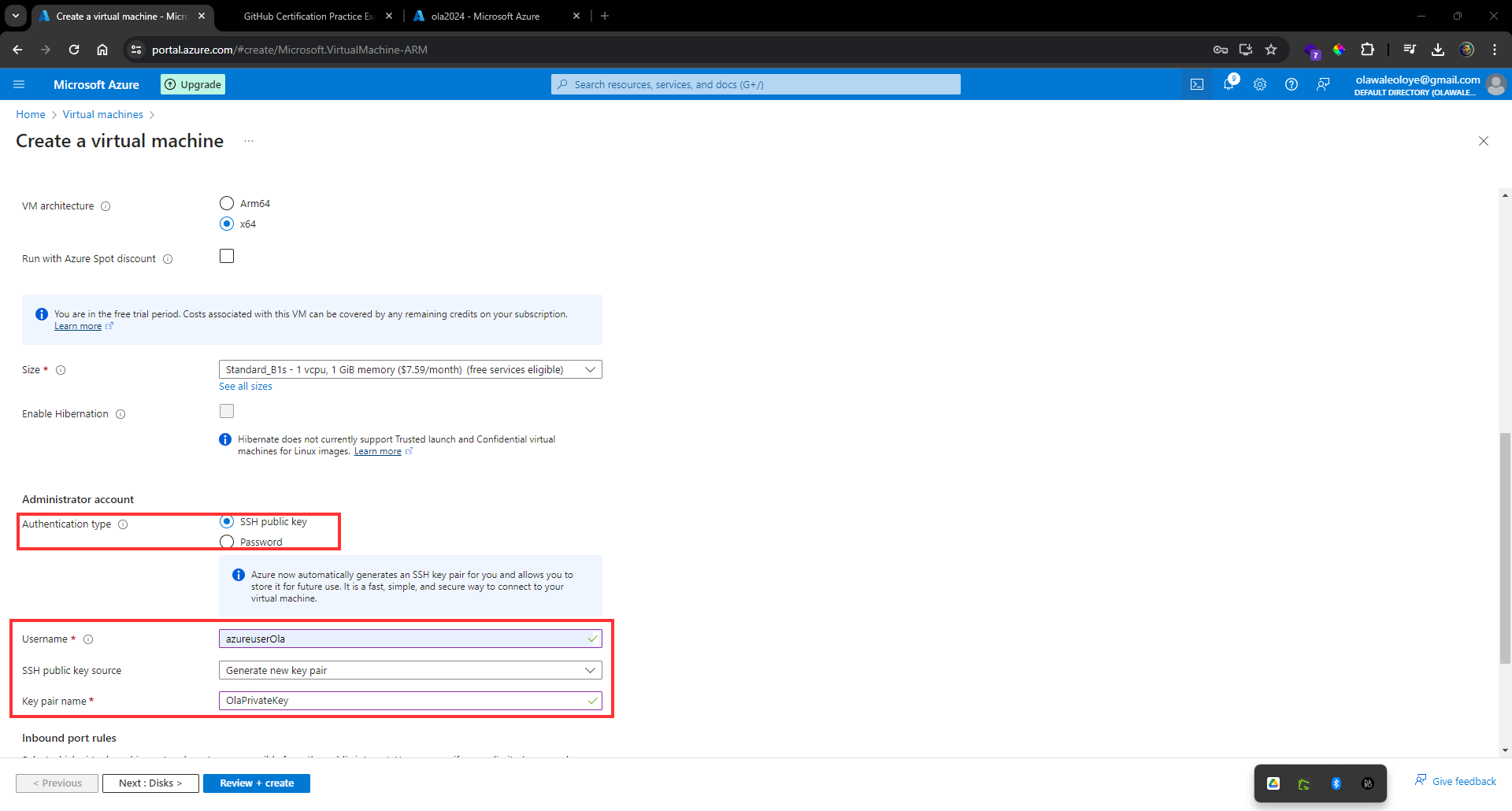Open portal settings gear

tap(1260, 84)
